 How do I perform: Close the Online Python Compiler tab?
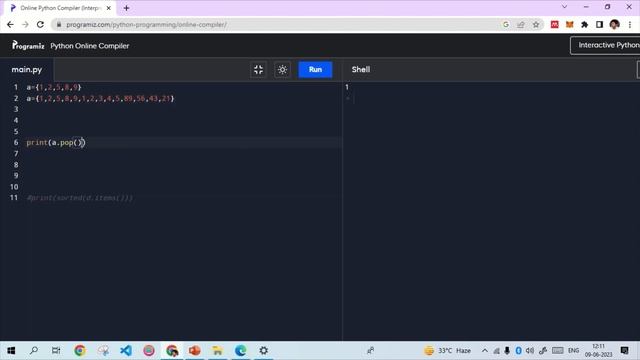coord(109,8)
